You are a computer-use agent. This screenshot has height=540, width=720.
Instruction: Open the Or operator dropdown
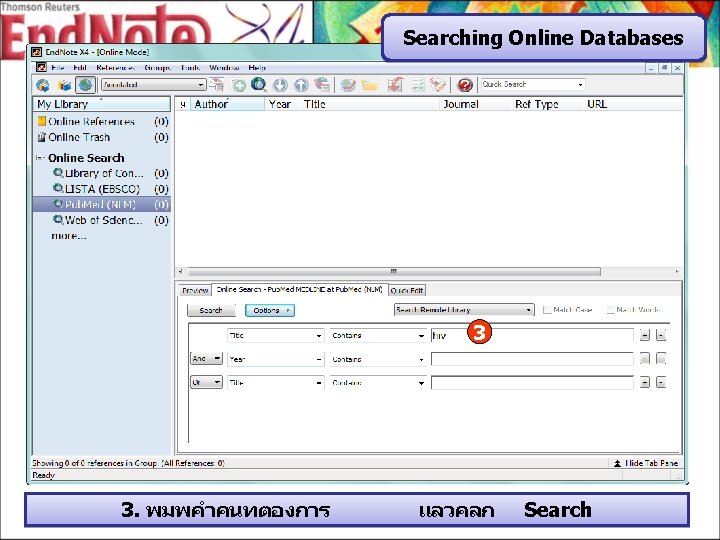206,382
